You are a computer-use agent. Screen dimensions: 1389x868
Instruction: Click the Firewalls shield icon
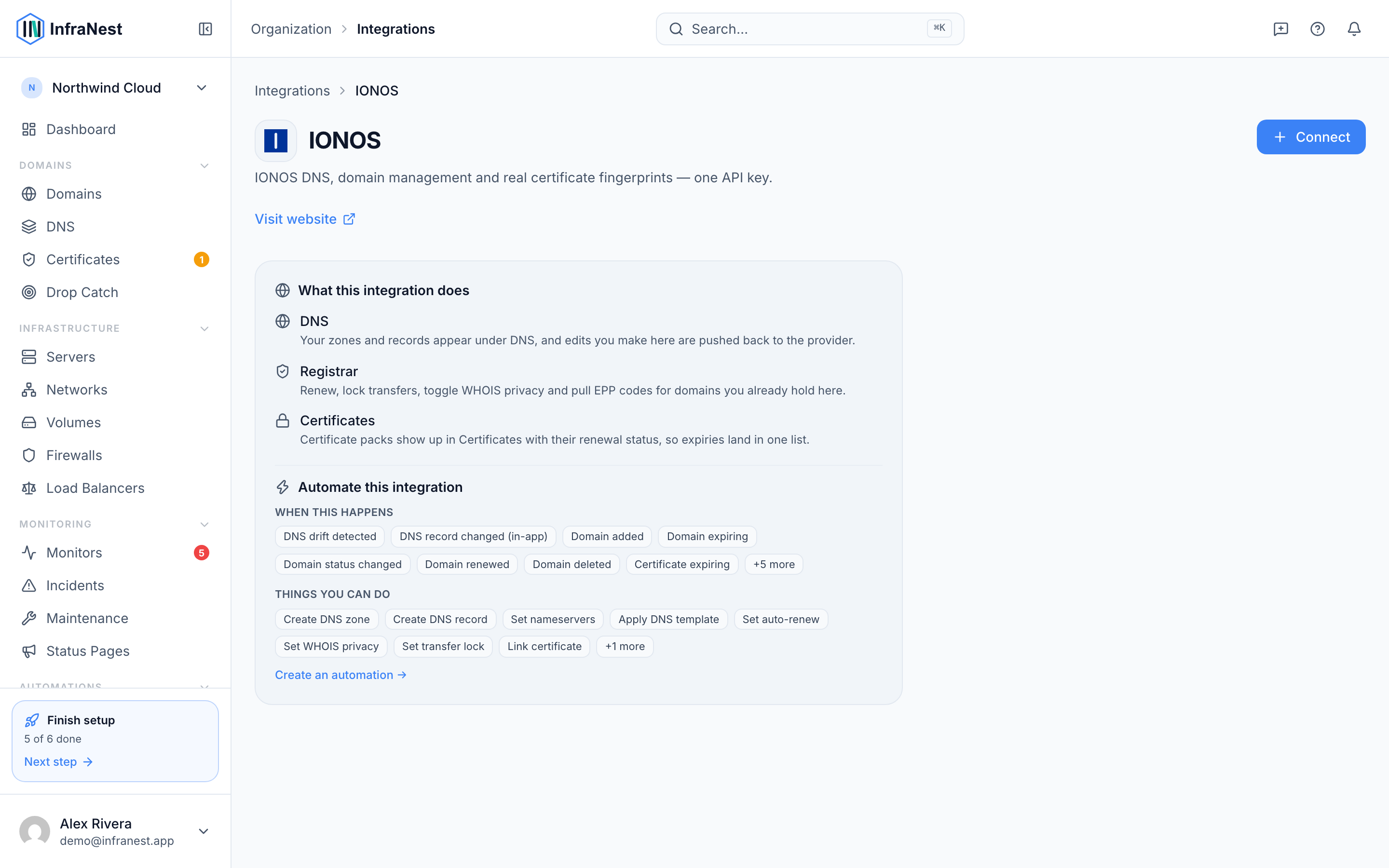tap(29, 455)
